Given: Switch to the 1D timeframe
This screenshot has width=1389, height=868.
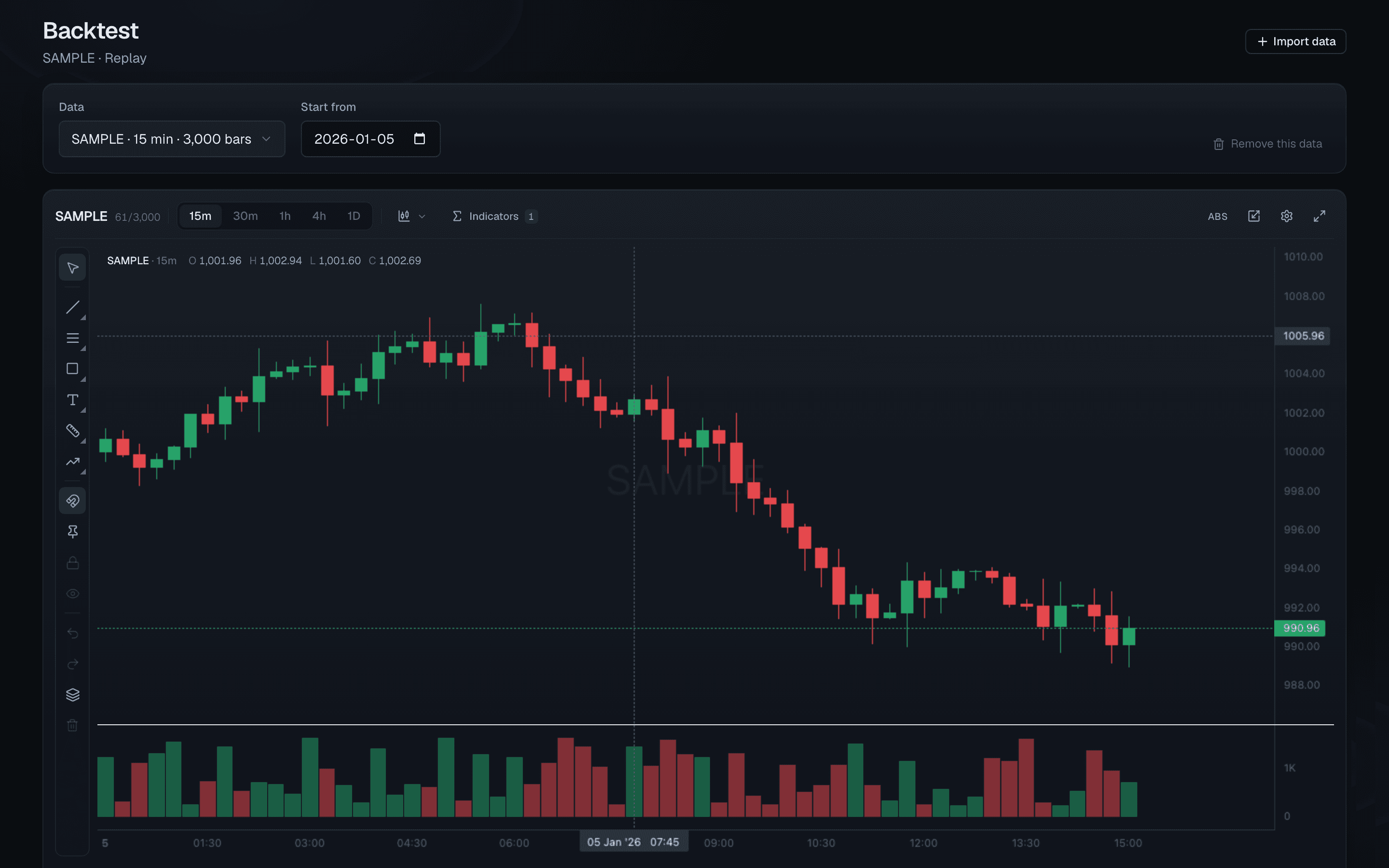Looking at the screenshot, I should (x=354, y=217).
